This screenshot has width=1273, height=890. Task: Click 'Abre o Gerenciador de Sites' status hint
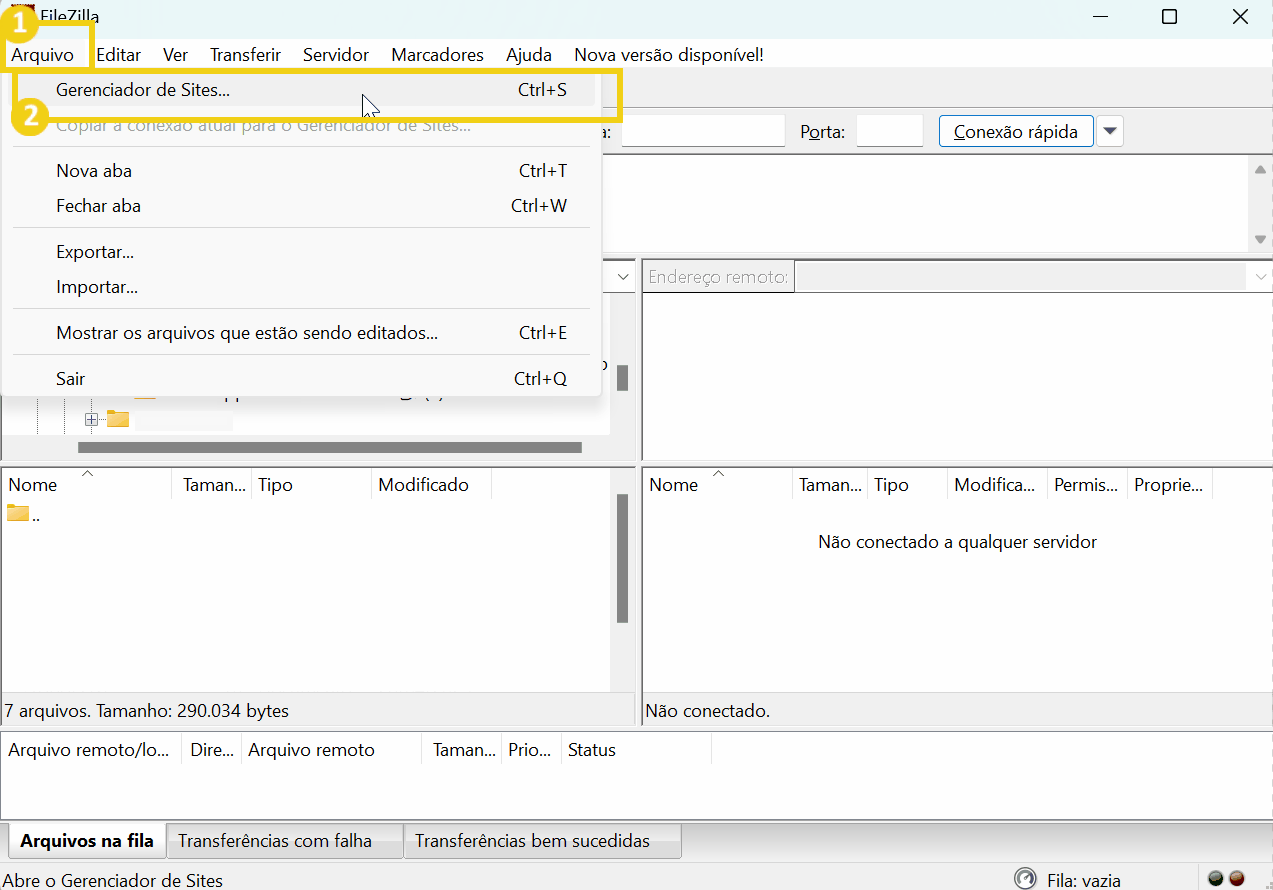coord(113,881)
